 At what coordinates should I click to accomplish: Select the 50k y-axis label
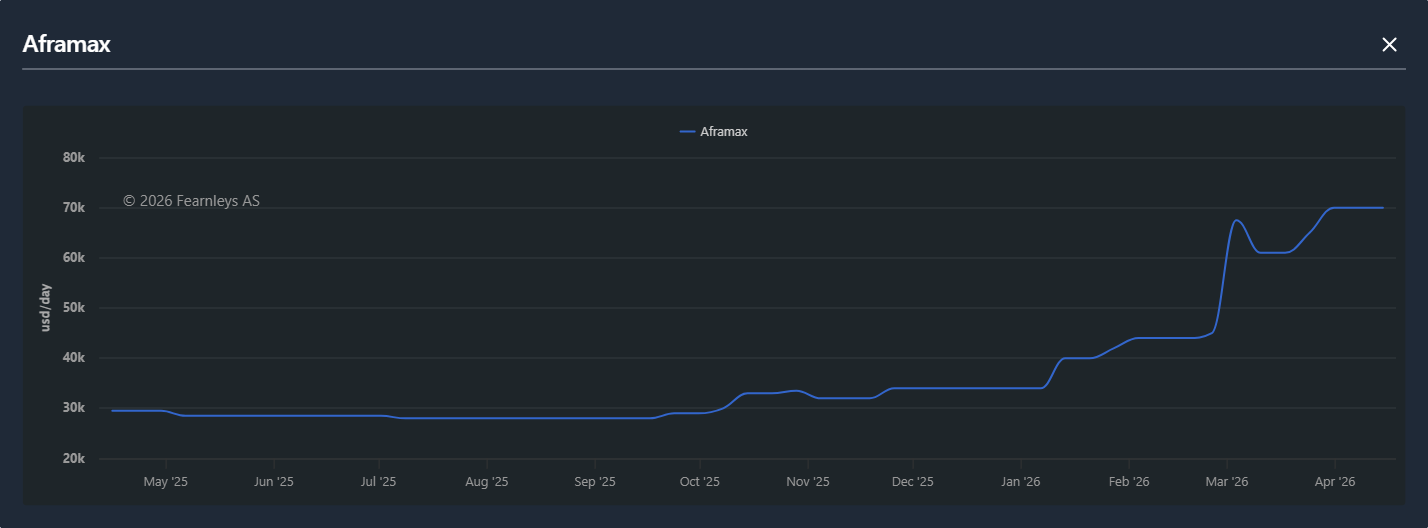pyautogui.click(x=73, y=308)
